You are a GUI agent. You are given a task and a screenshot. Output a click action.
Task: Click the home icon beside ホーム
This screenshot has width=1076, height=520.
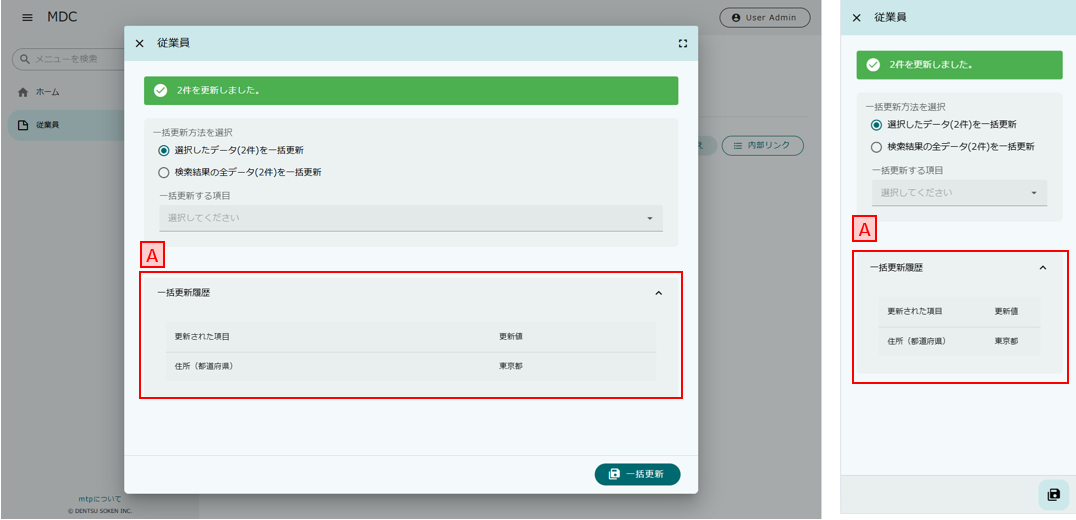click(23, 92)
